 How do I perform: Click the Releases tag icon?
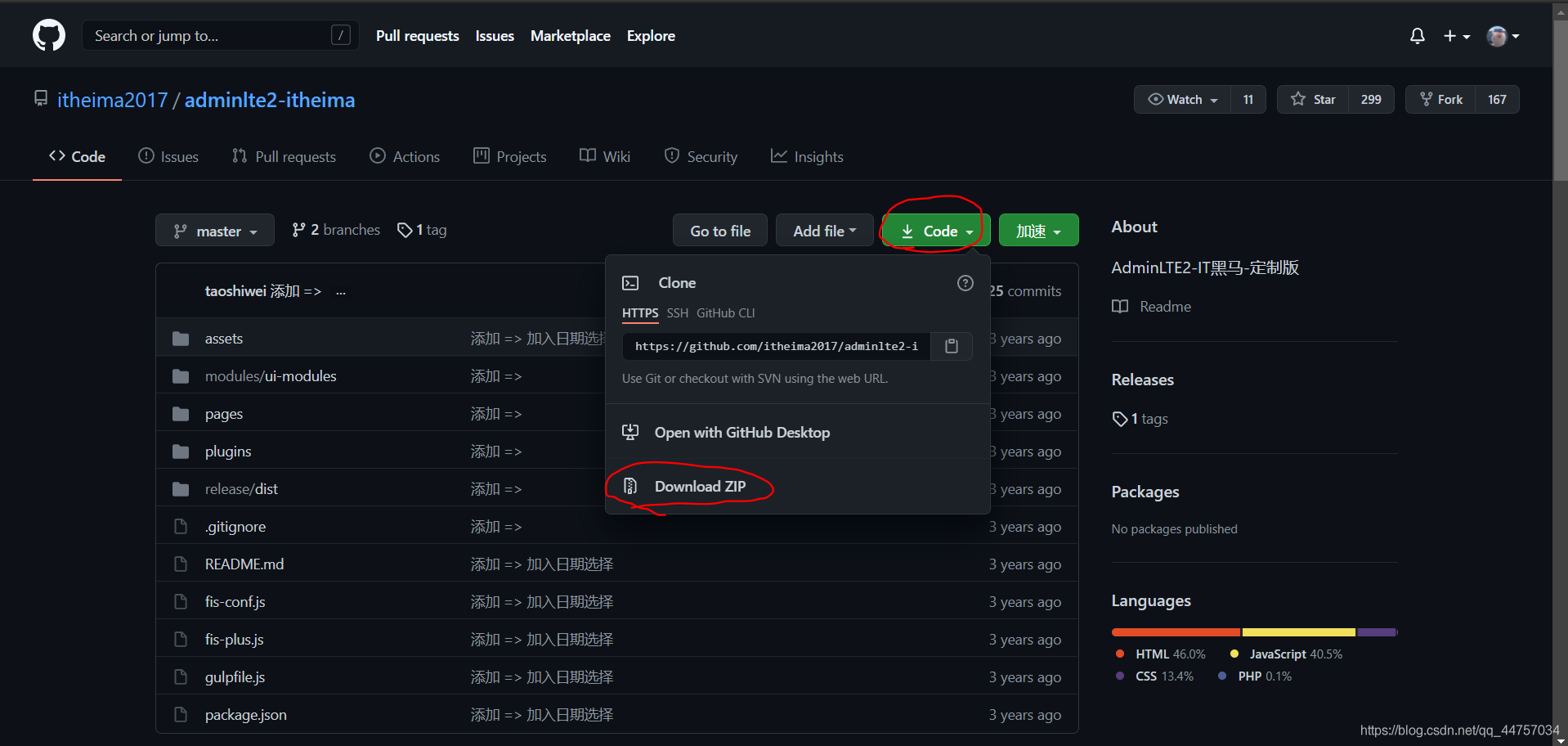tap(1120, 419)
